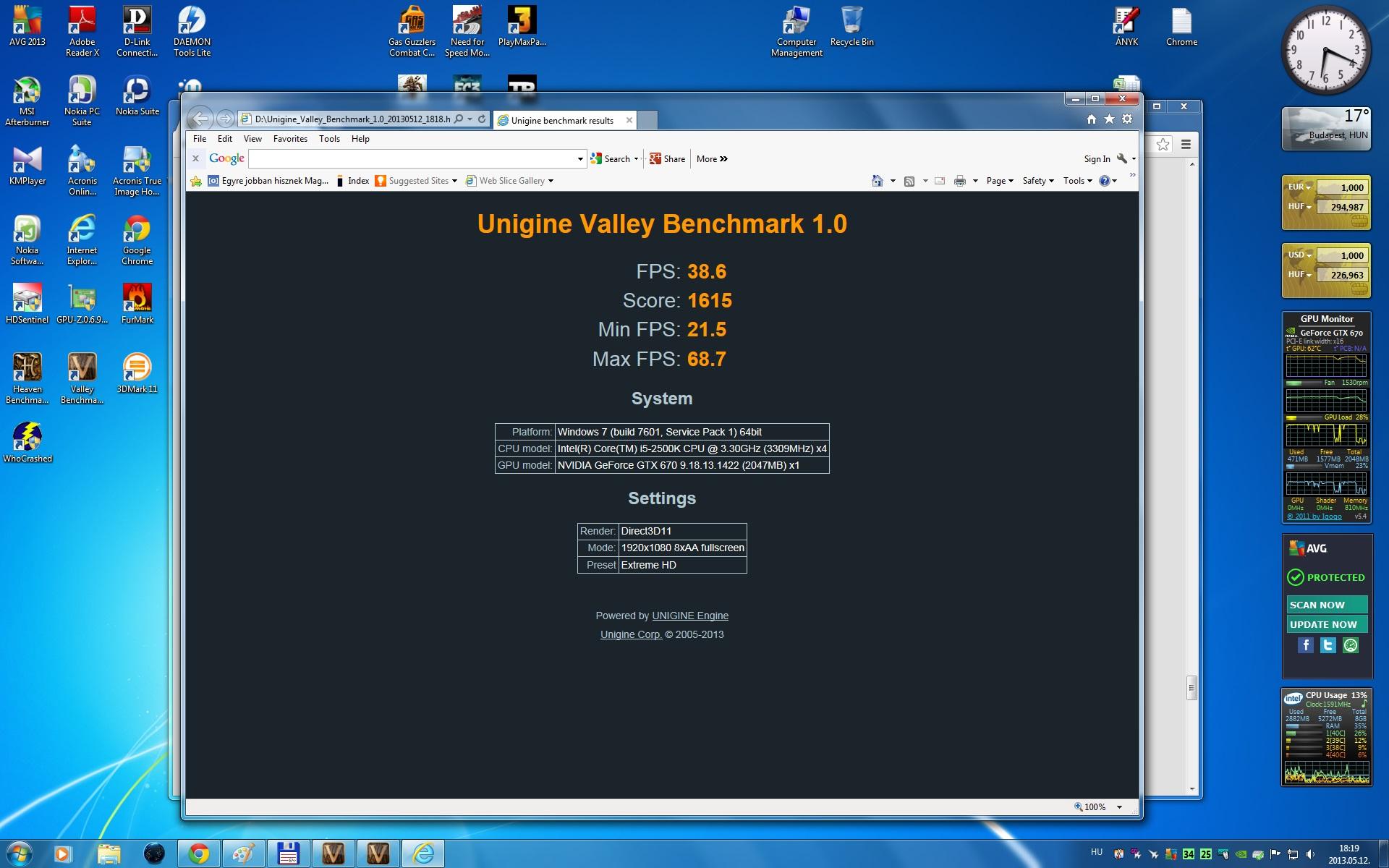This screenshot has height=868, width=1389.
Task: Click the Add to Favorites bar star icon
Action: point(196,181)
